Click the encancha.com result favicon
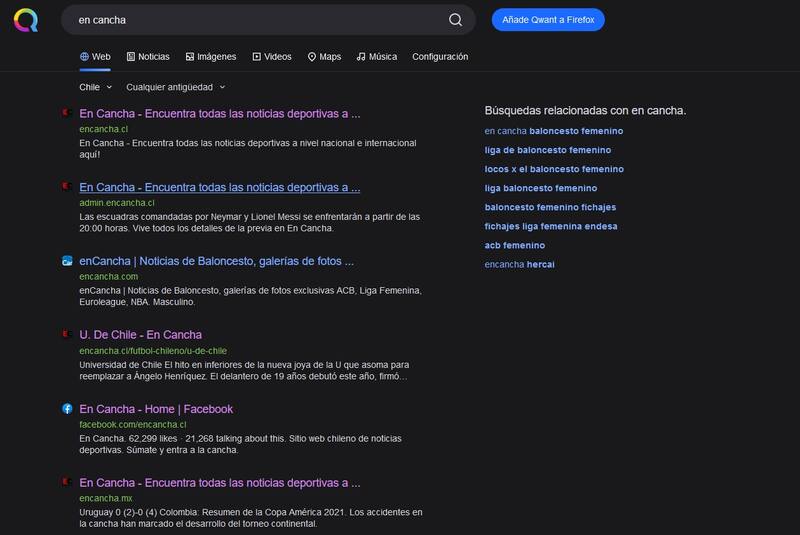Image resolution: width=800 pixels, height=535 pixels. (x=67, y=261)
